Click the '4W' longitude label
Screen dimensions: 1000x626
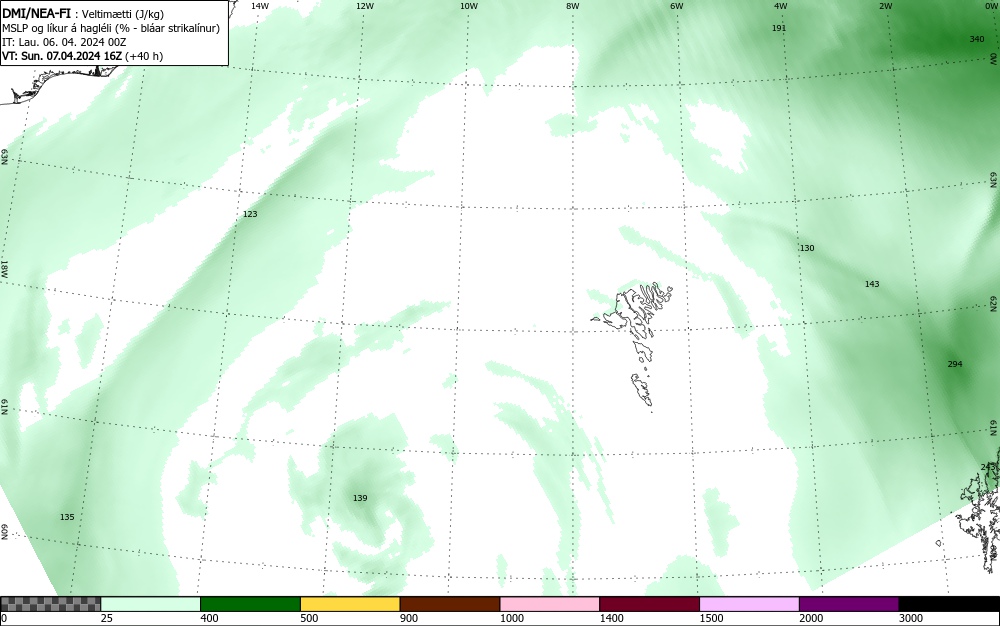pyautogui.click(x=781, y=6)
